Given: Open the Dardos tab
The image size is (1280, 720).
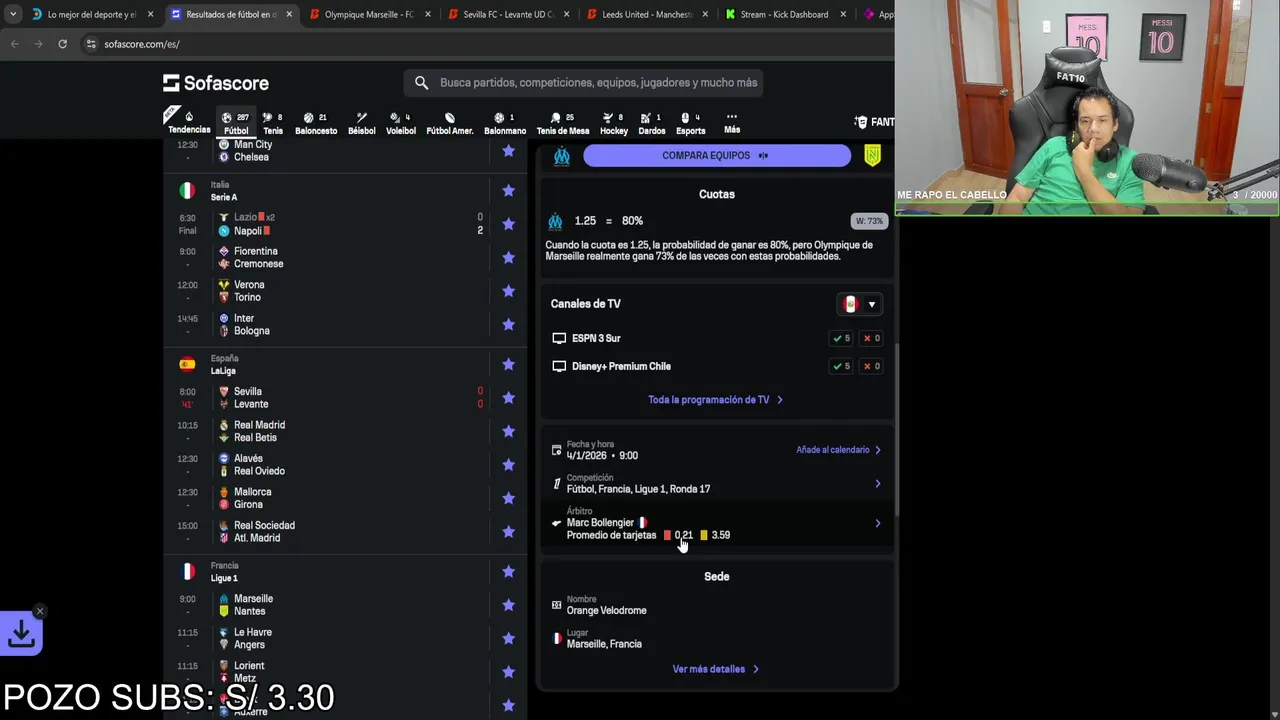Looking at the screenshot, I should pos(652,123).
